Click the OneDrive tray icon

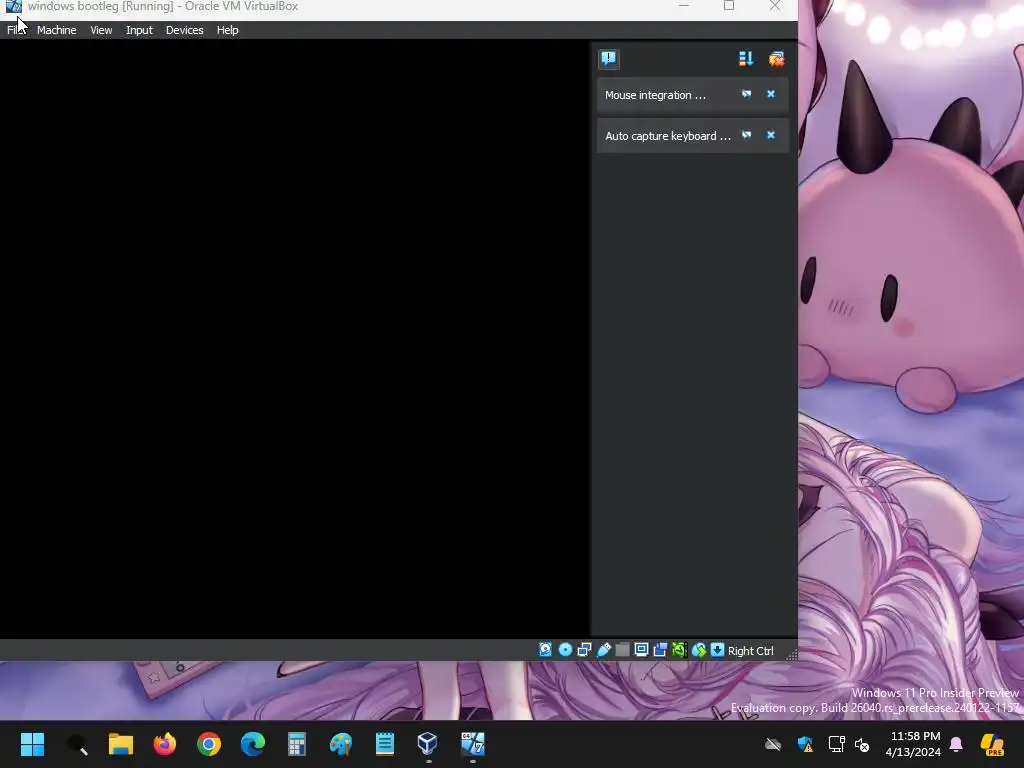[x=773, y=744]
